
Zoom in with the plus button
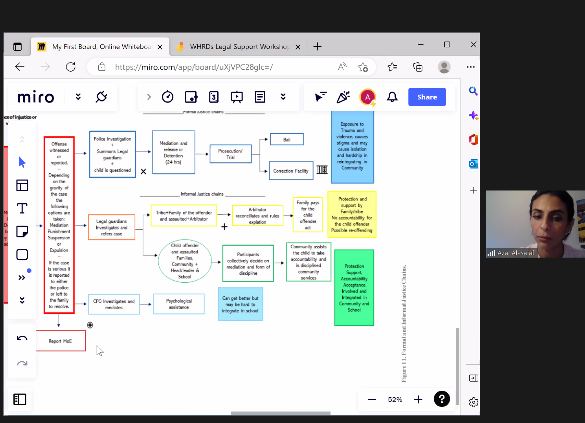click(x=418, y=400)
